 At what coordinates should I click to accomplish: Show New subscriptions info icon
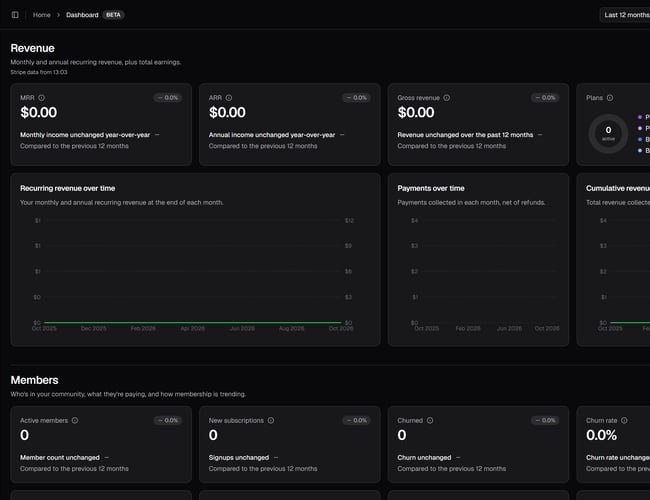tap(271, 420)
